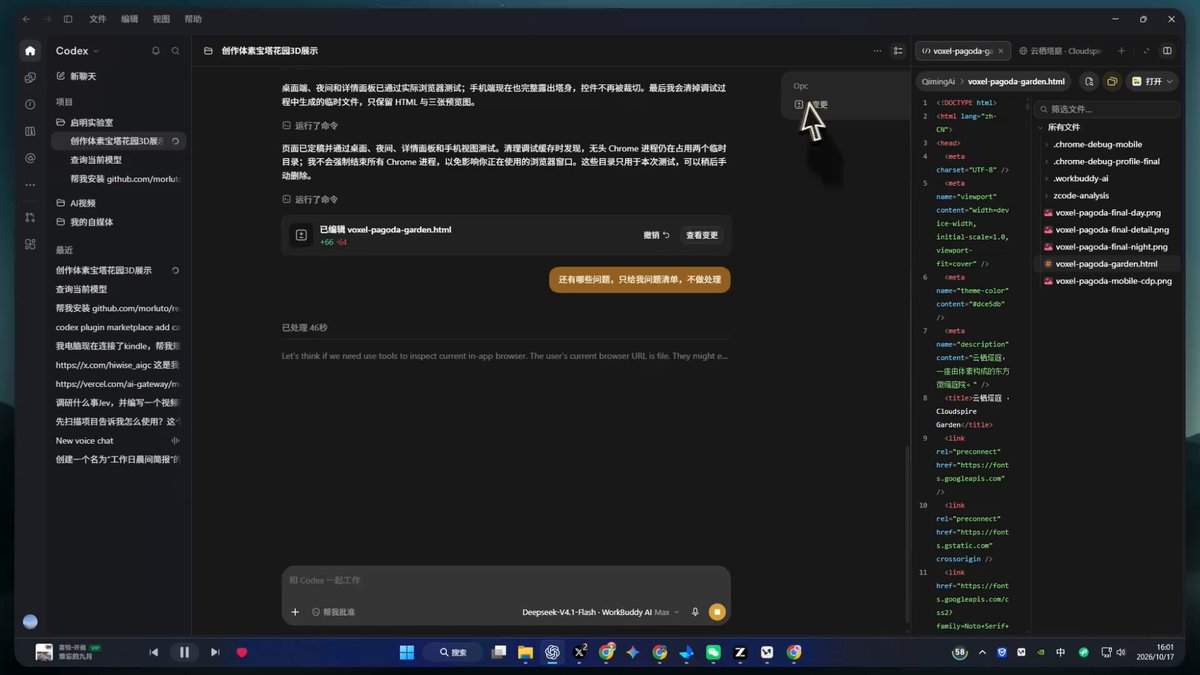Switch to the 云栖塔庭 · Cloudspire browser tab

tap(1059, 51)
